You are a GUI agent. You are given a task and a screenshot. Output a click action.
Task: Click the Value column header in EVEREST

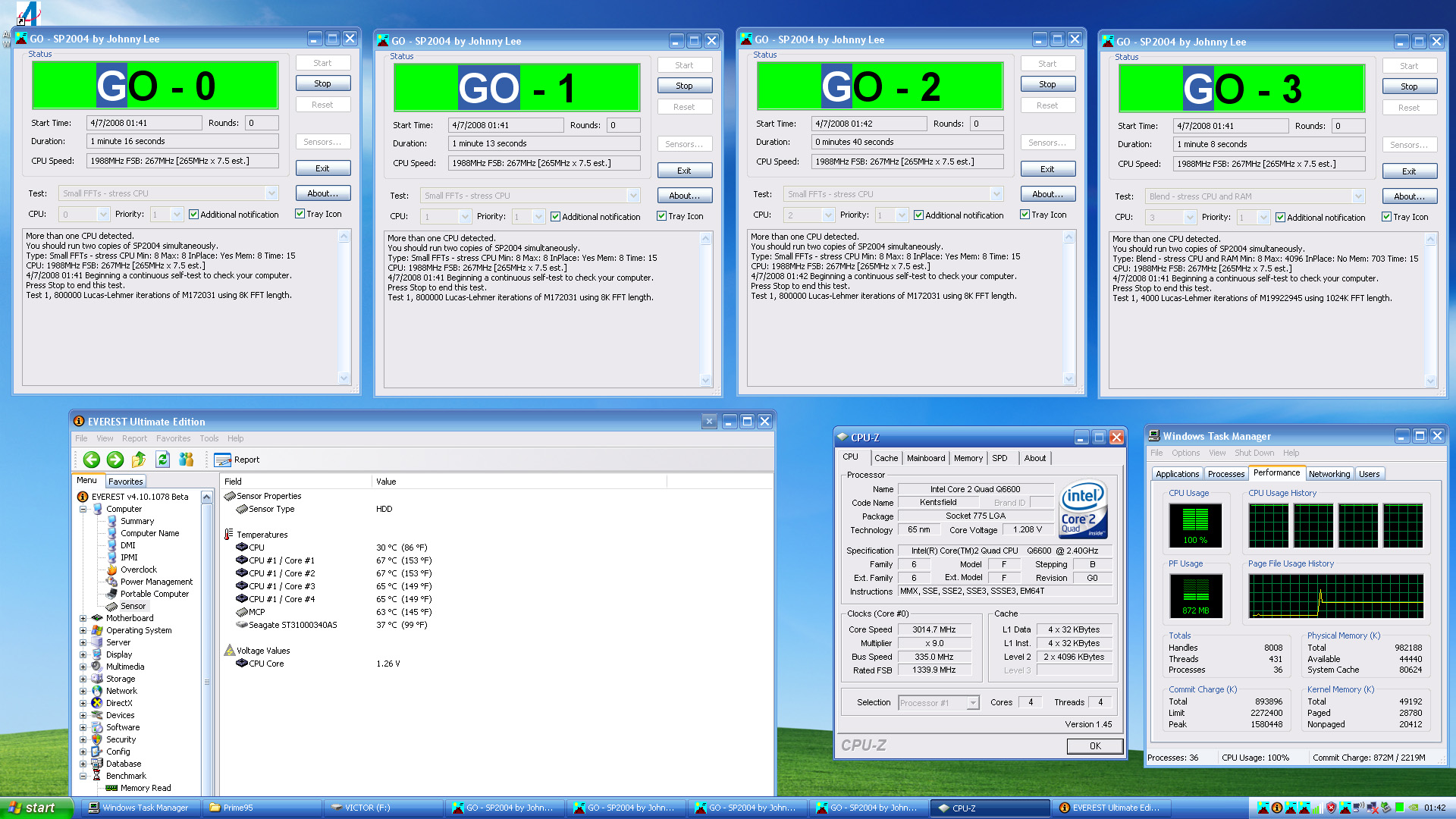click(519, 482)
